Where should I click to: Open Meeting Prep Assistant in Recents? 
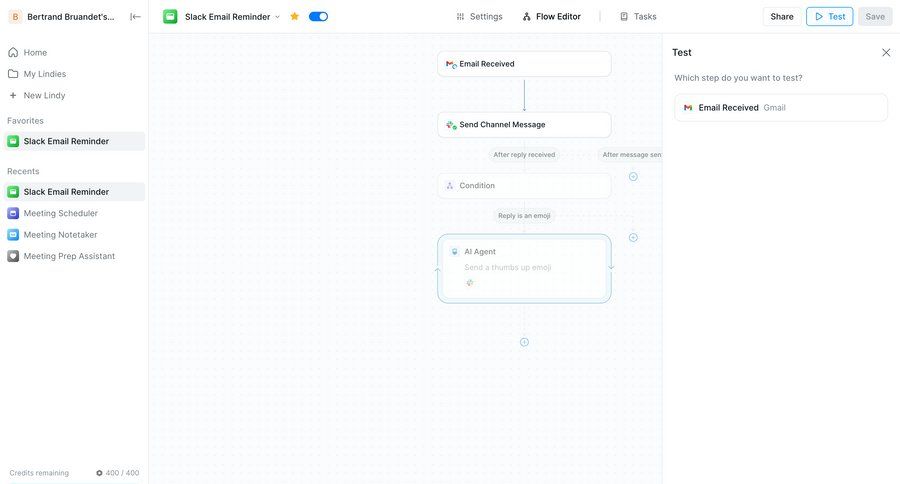pyautogui.click(x=74, y=256)
